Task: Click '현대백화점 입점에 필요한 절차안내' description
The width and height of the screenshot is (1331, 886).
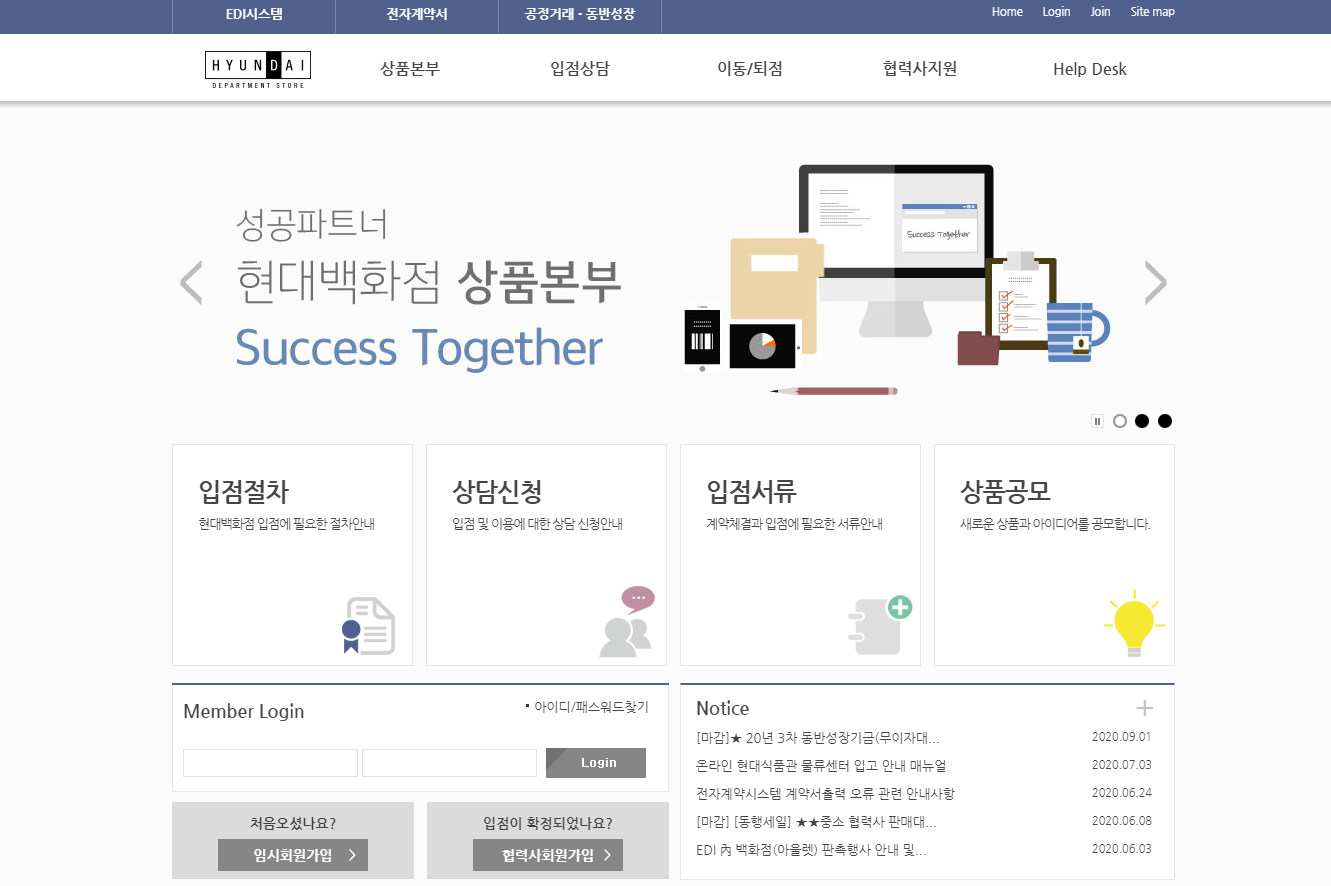Action: tap(286, 524)
